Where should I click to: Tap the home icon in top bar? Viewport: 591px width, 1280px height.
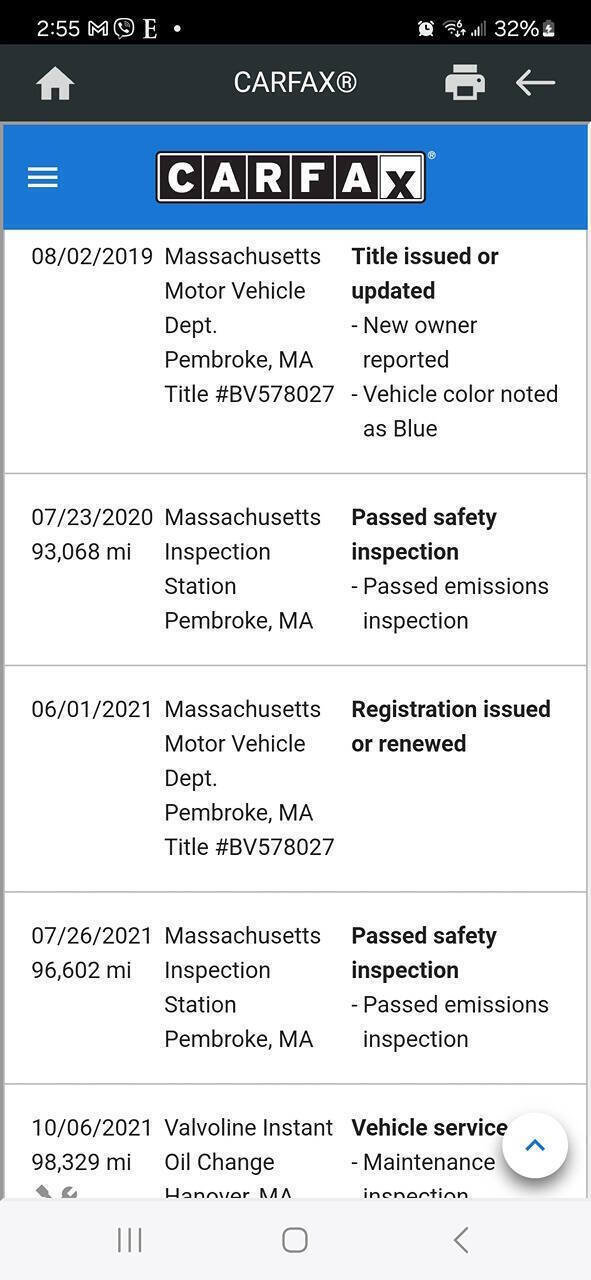click(x=55, y=83)
